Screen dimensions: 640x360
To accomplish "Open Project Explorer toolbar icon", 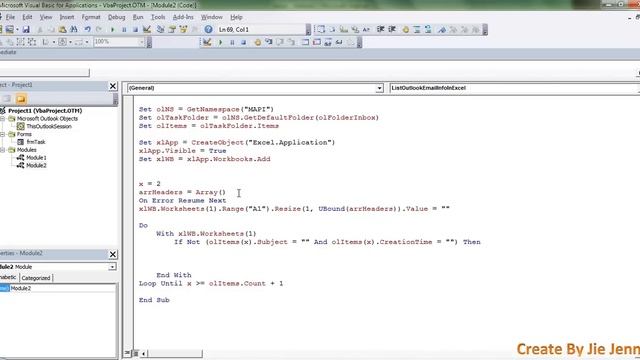I will point(160,29).
